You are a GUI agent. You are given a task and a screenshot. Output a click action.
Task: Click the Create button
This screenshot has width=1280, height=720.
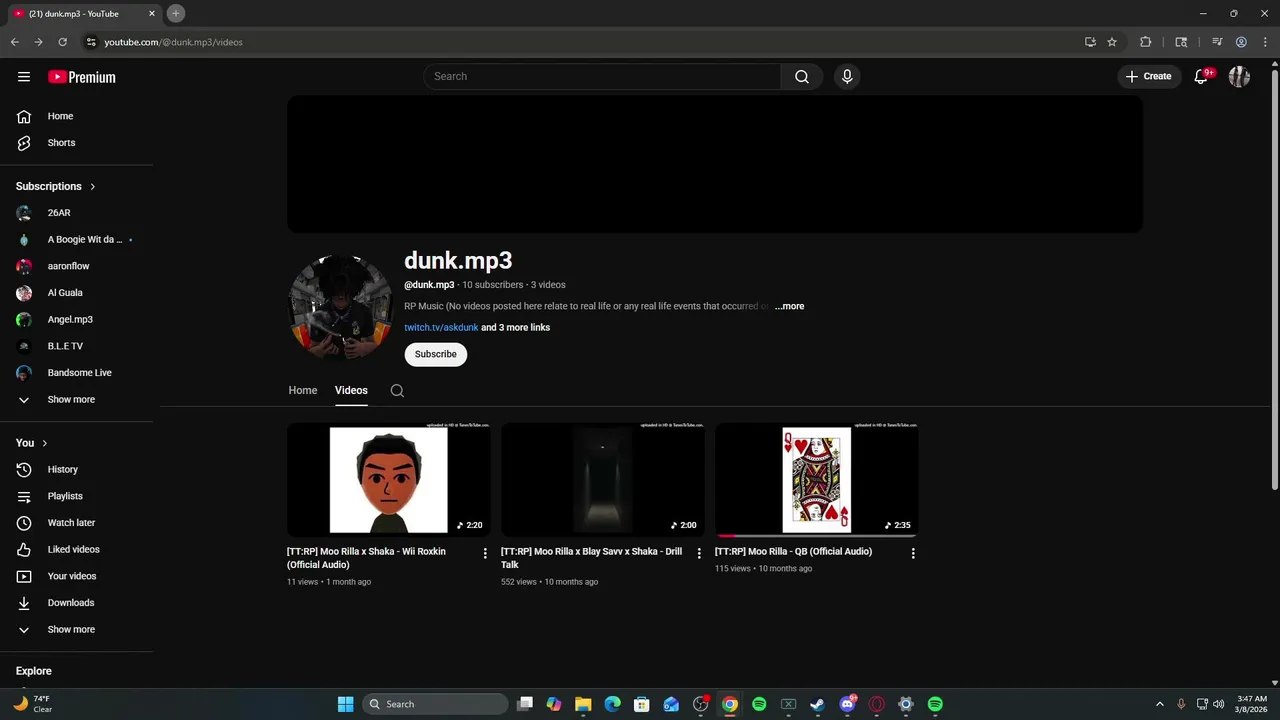click(x=1148, y=77)
